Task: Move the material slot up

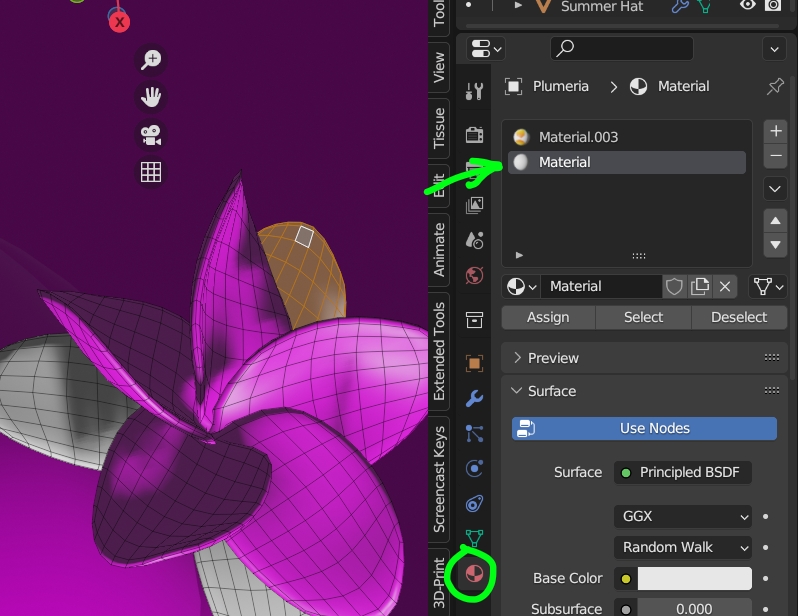Action: 776,221
